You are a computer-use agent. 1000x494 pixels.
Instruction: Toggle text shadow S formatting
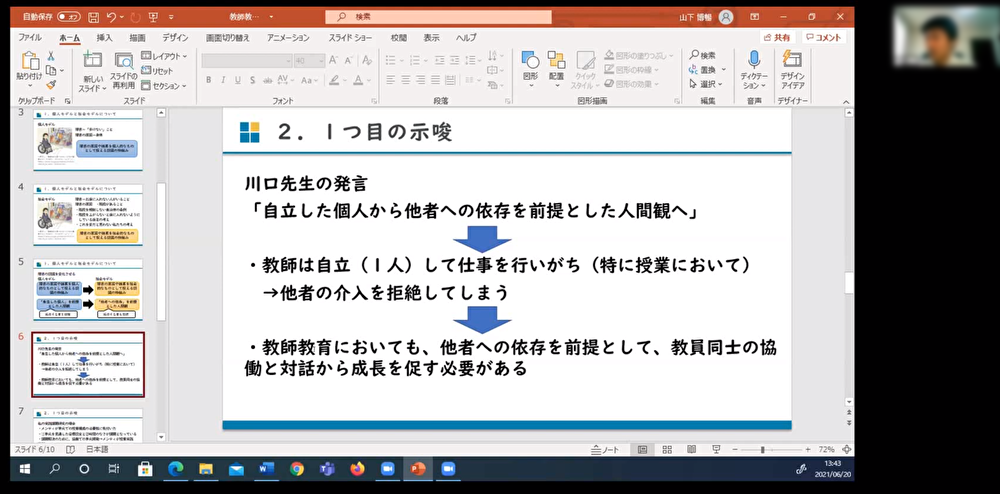251,80
